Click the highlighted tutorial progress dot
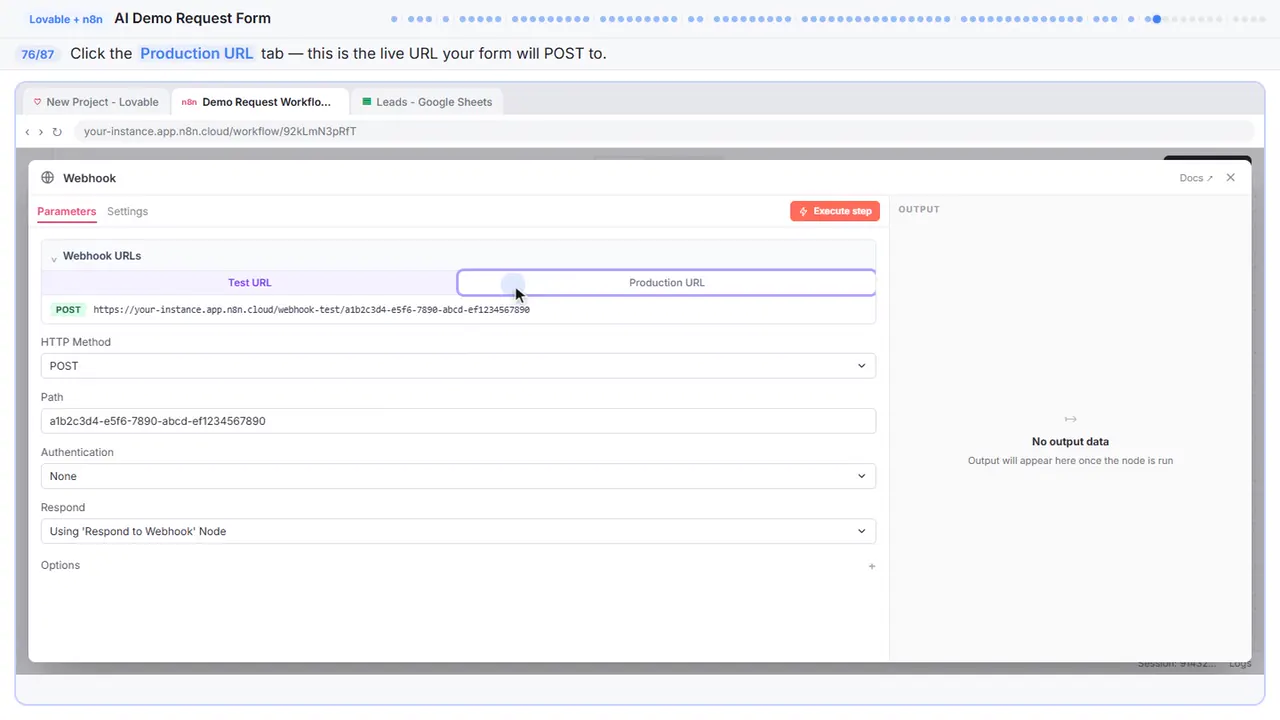The width and height of the screenshot is (1280, 720). pyautogui.click(x=1157, y=19)
